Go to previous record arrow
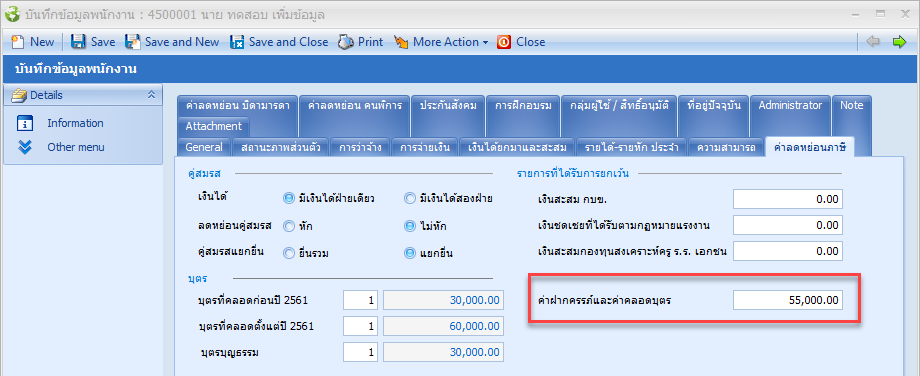920x376 pixels. 873,42
